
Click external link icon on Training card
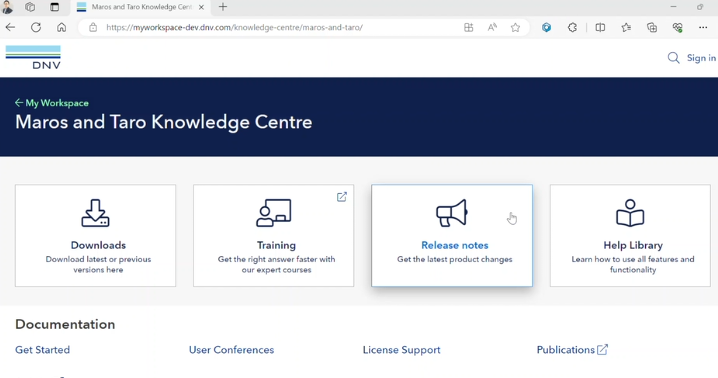click(x=342, y=197)
